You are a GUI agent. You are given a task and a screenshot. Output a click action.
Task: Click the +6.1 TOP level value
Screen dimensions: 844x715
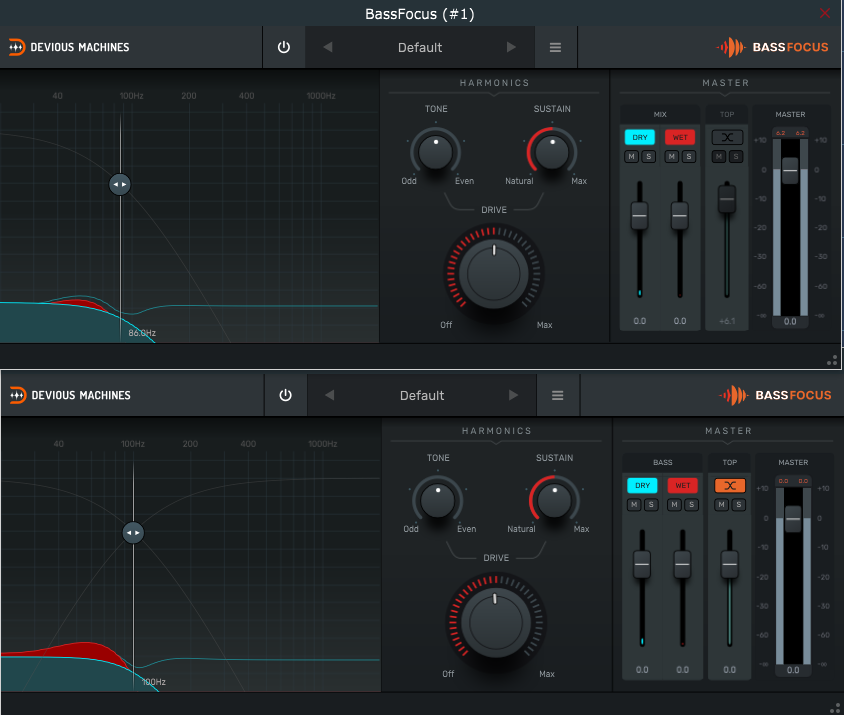click(727, 321)
